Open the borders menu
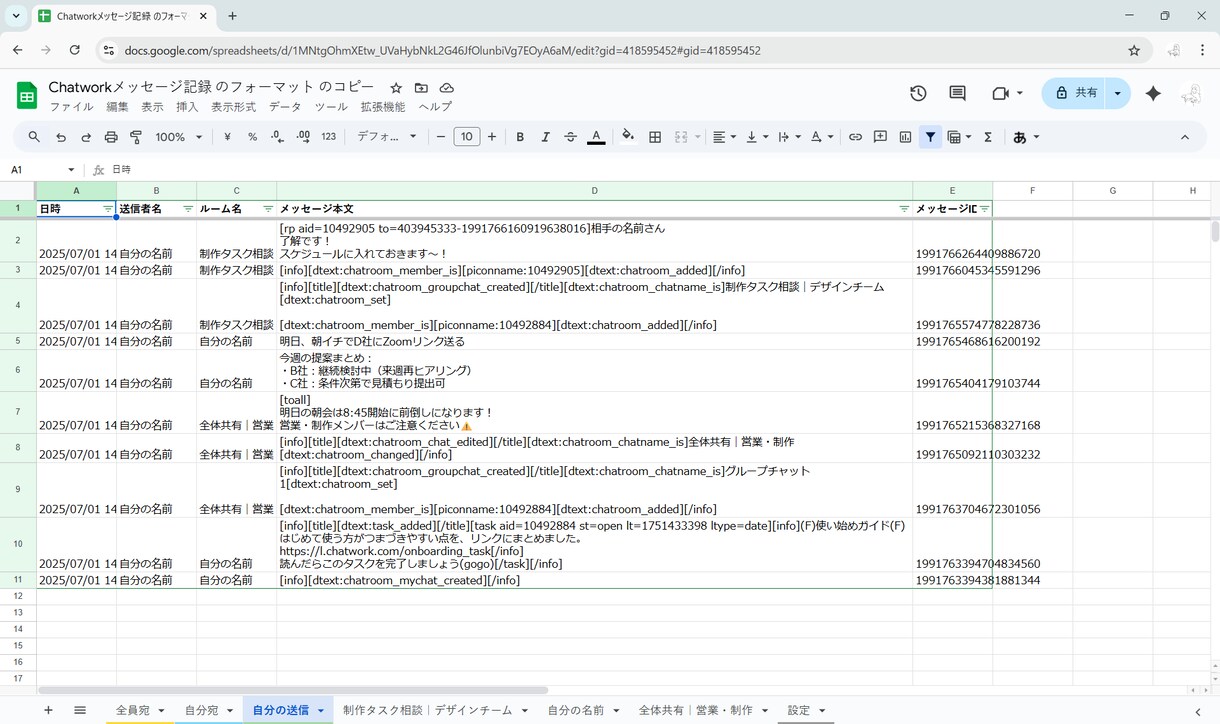This screenshot has height=724, width=1220. click(x=655, y=137)
